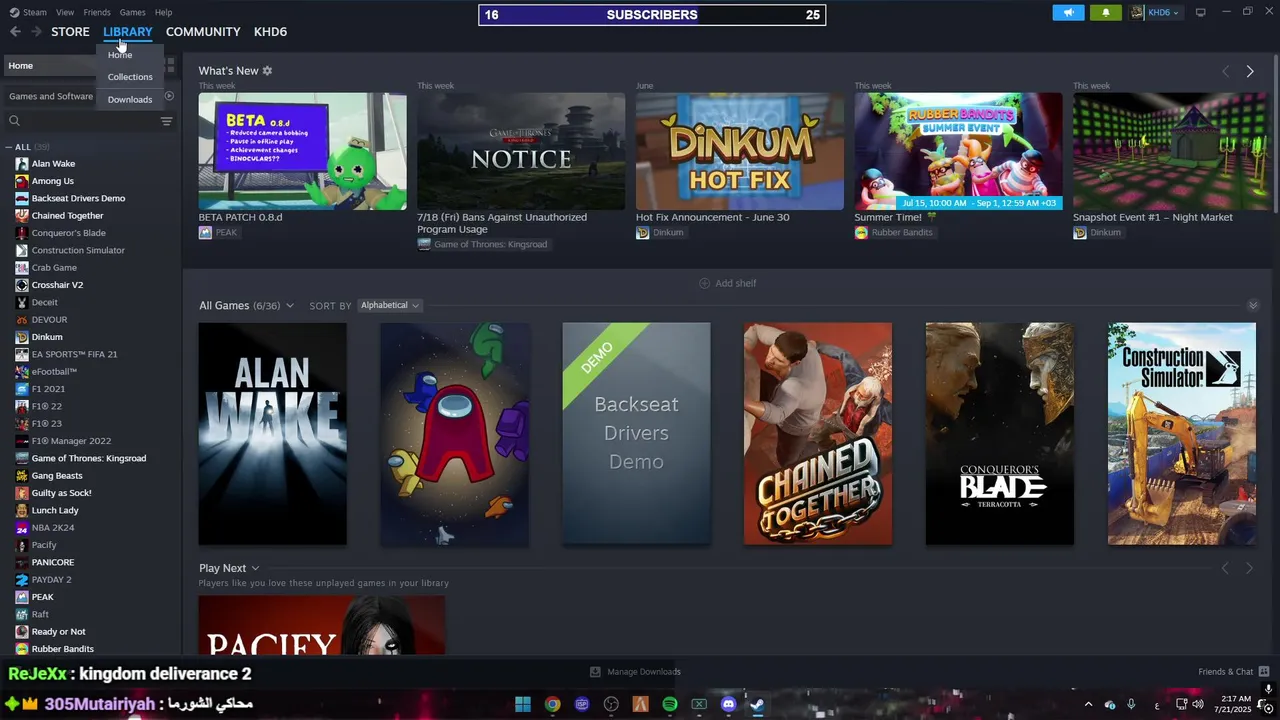
Task: Click the Among Us icon in sidebar
Action: 22,181
